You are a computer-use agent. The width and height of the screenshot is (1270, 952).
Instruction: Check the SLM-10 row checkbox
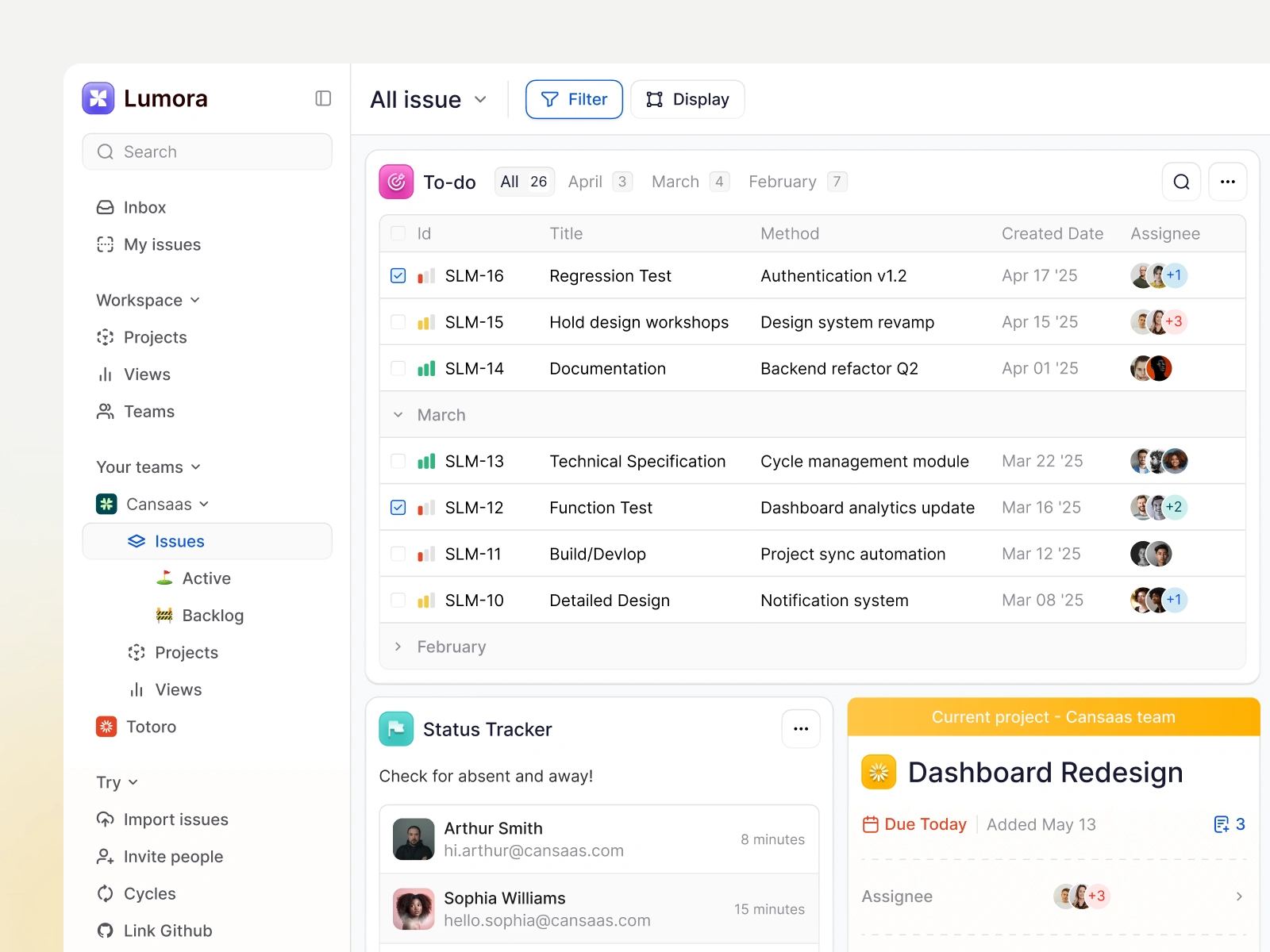click(398, 601)
